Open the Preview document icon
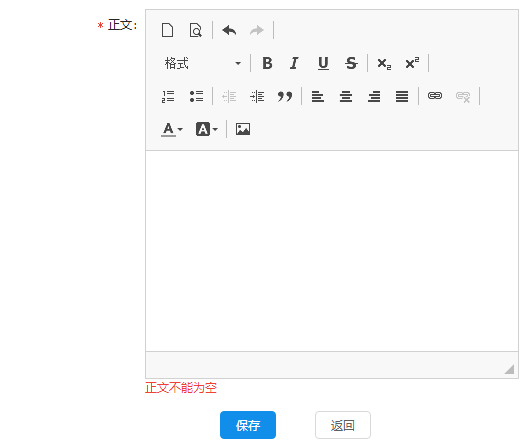Image resolution: width=529 pixels, height=446 pixels. pyautogui.click(x=195, y=30)
